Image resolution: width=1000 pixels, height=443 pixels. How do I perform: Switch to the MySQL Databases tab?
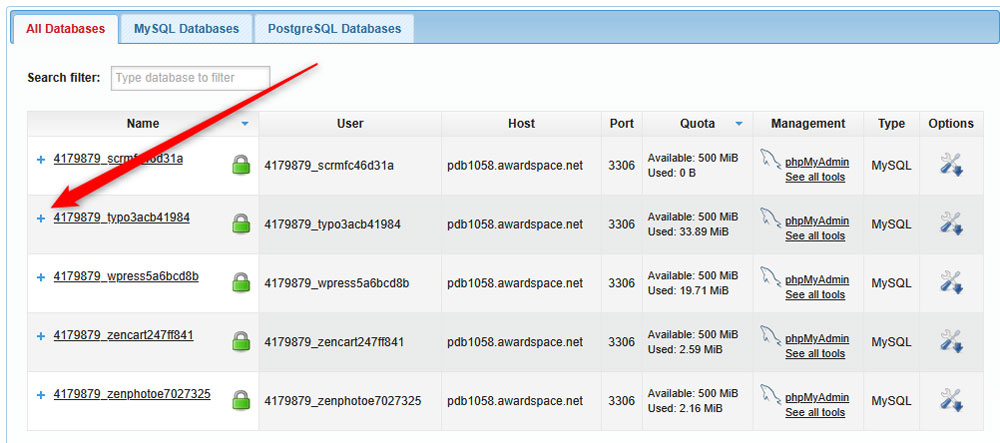[186, 29]
